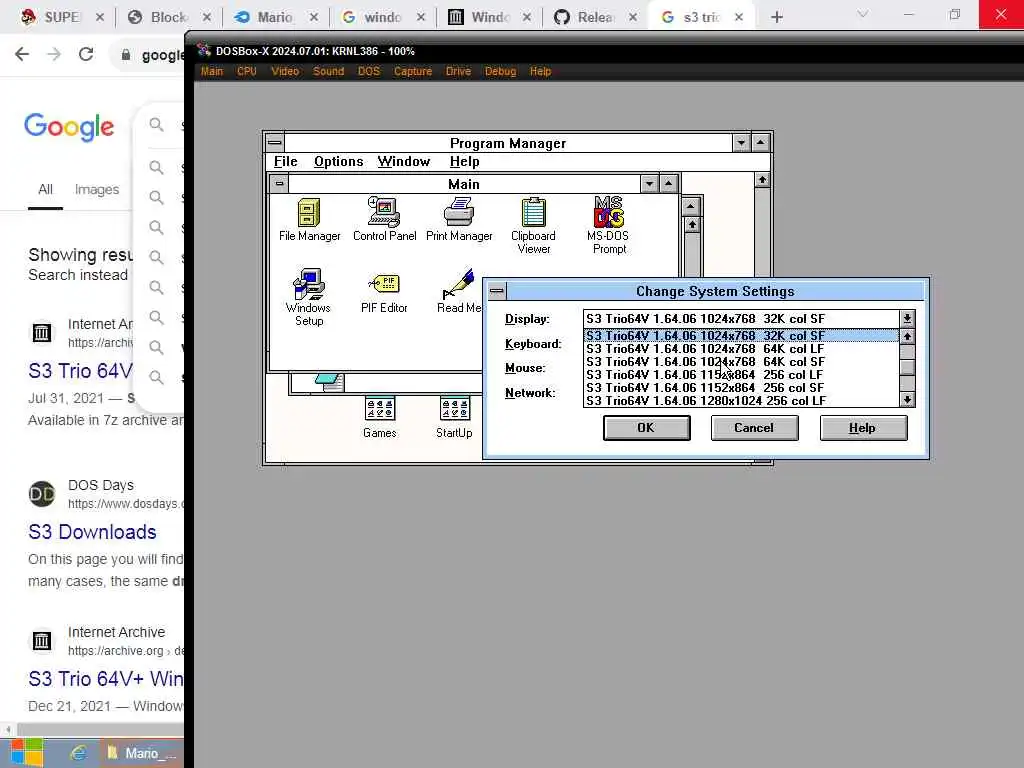Click Program Manager control-menu box
1024x768 pixels.
(275, 142)
